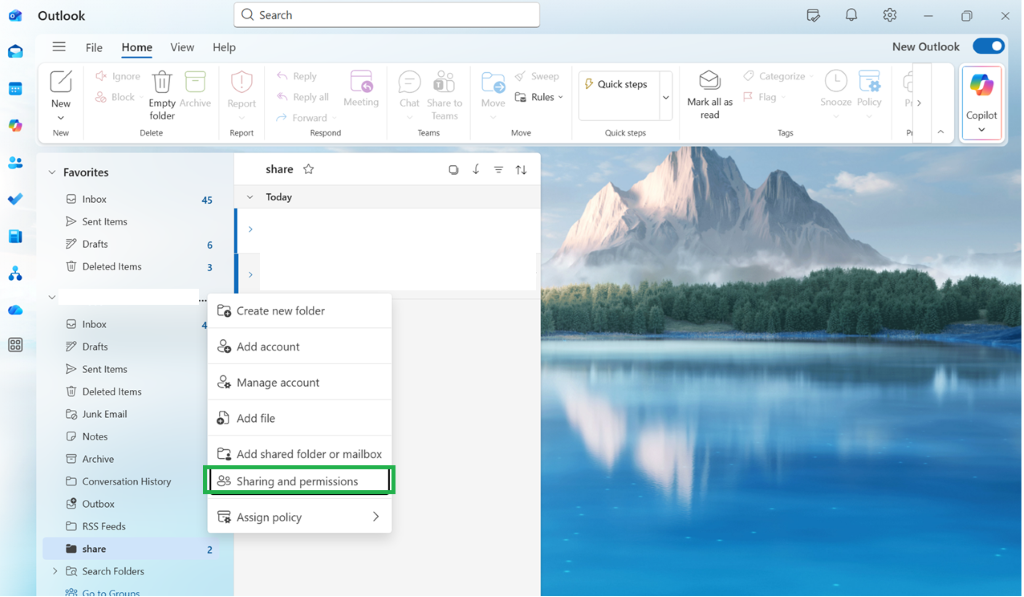Viewport: 1024px width, 597px height.
Task: Click the Archive ribbon button
Action: [x=195, y=89]
